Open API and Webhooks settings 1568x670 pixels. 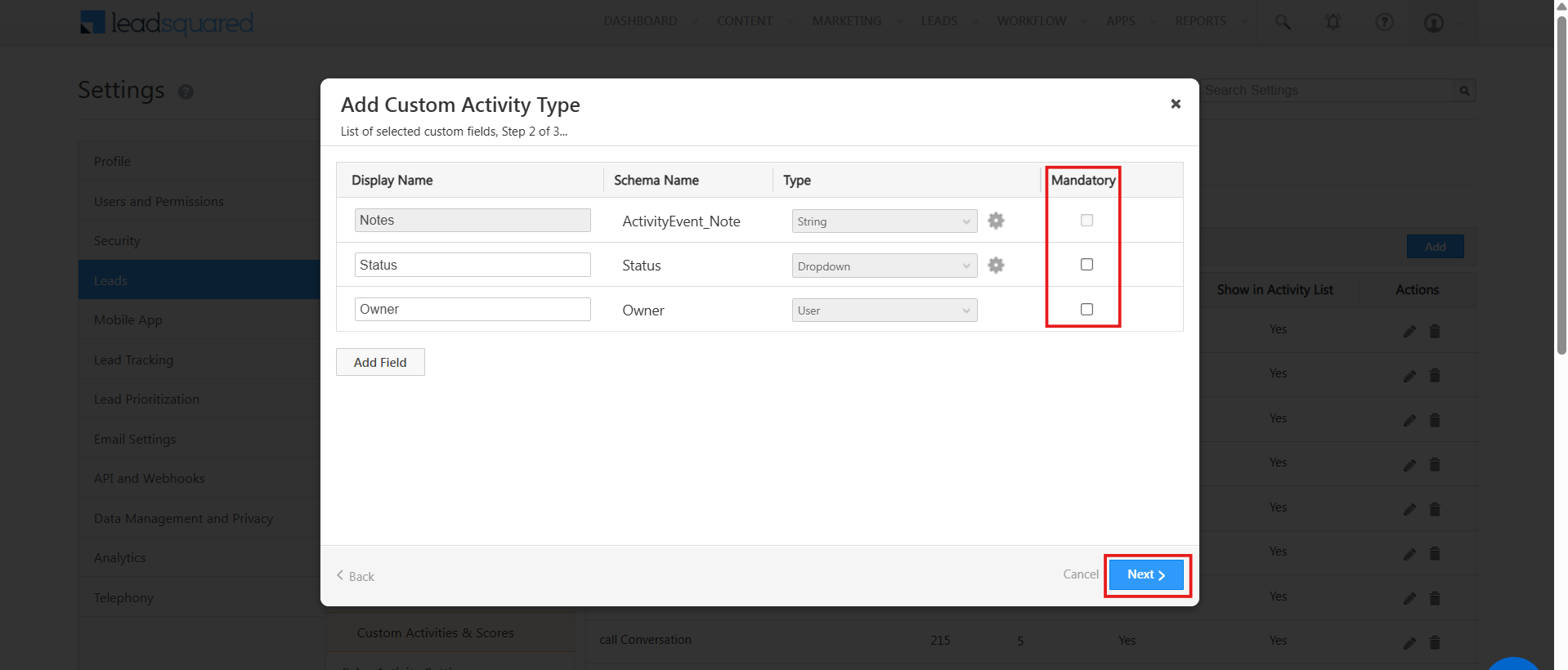199,478
